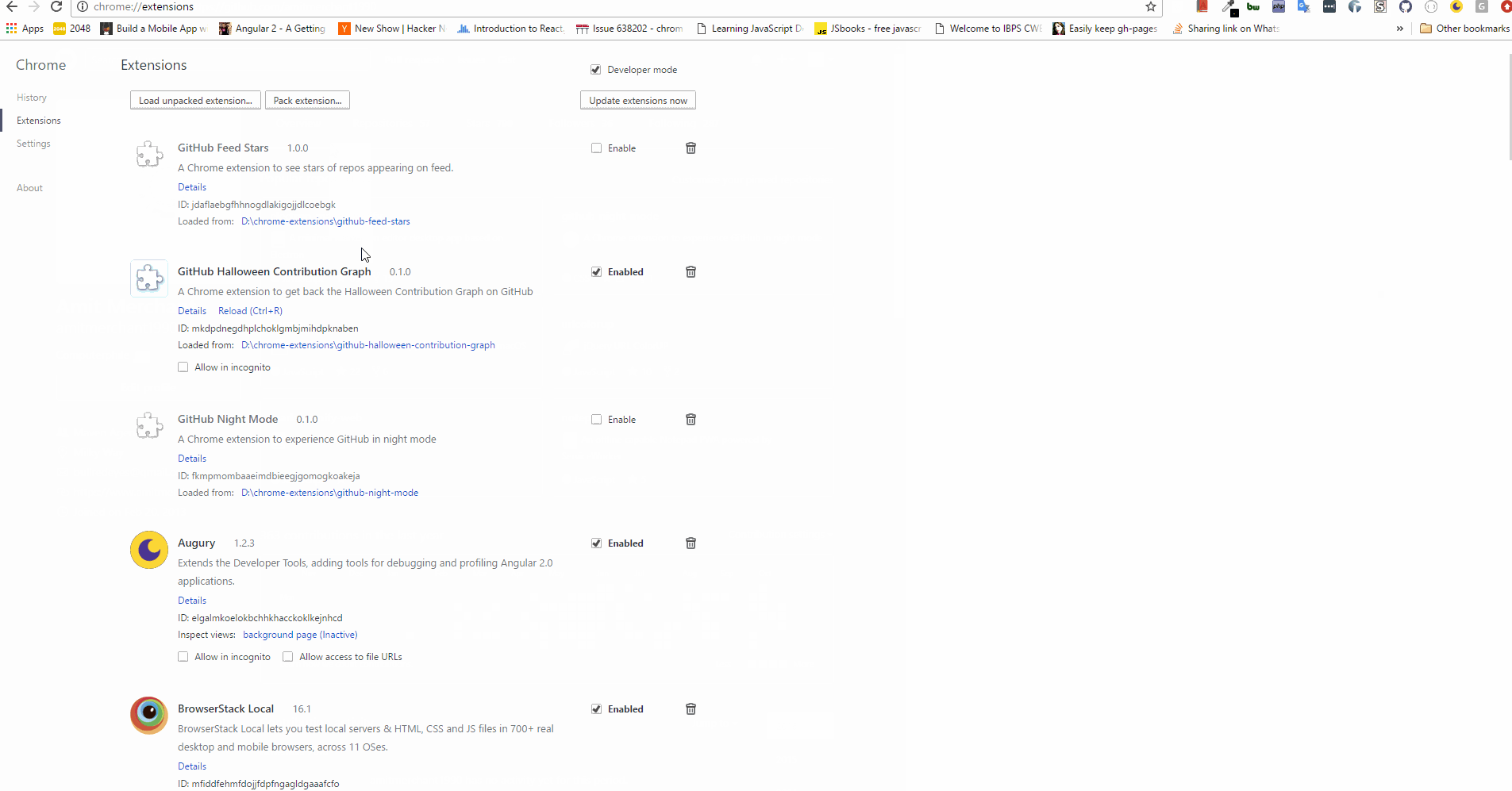Open the 2048 bookmark
This screenshot has width=1512, height=791.
pyautogui.click(x=72, y=29)
